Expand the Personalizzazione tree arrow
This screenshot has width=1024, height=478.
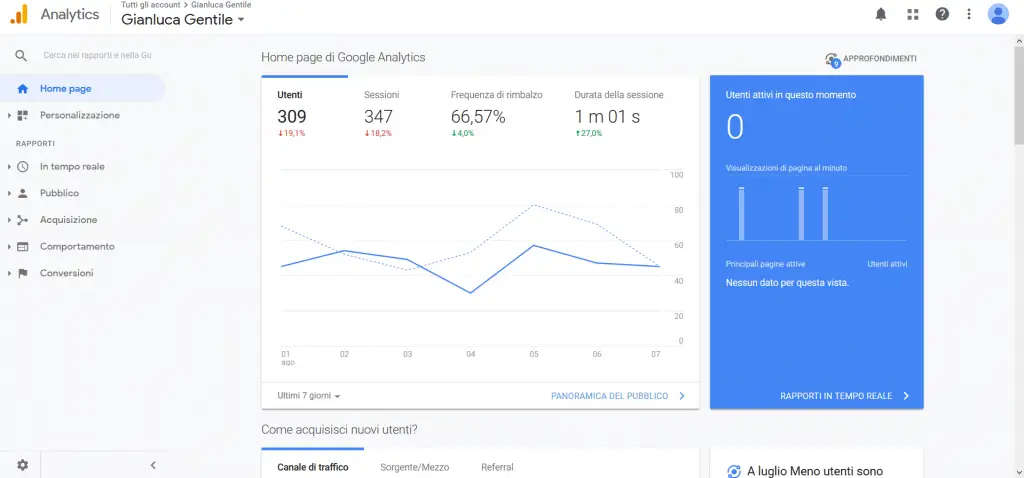point(9,116)
